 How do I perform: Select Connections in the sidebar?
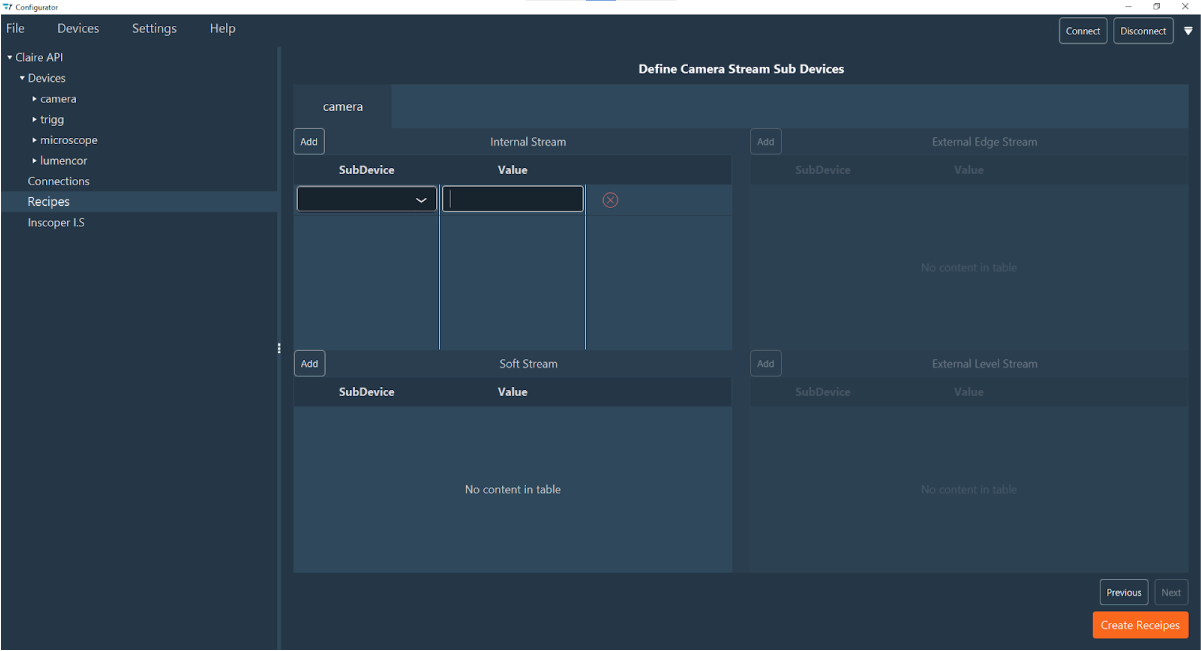coord(59,181)
